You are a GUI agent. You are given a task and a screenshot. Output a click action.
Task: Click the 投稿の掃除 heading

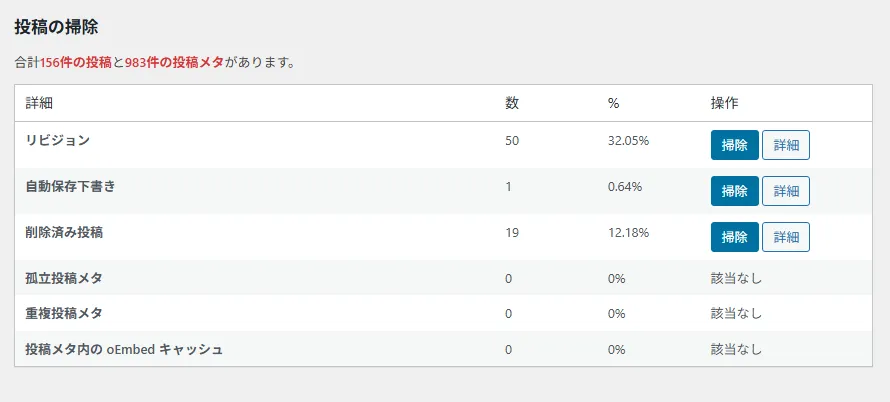click(x=56, y=27)
